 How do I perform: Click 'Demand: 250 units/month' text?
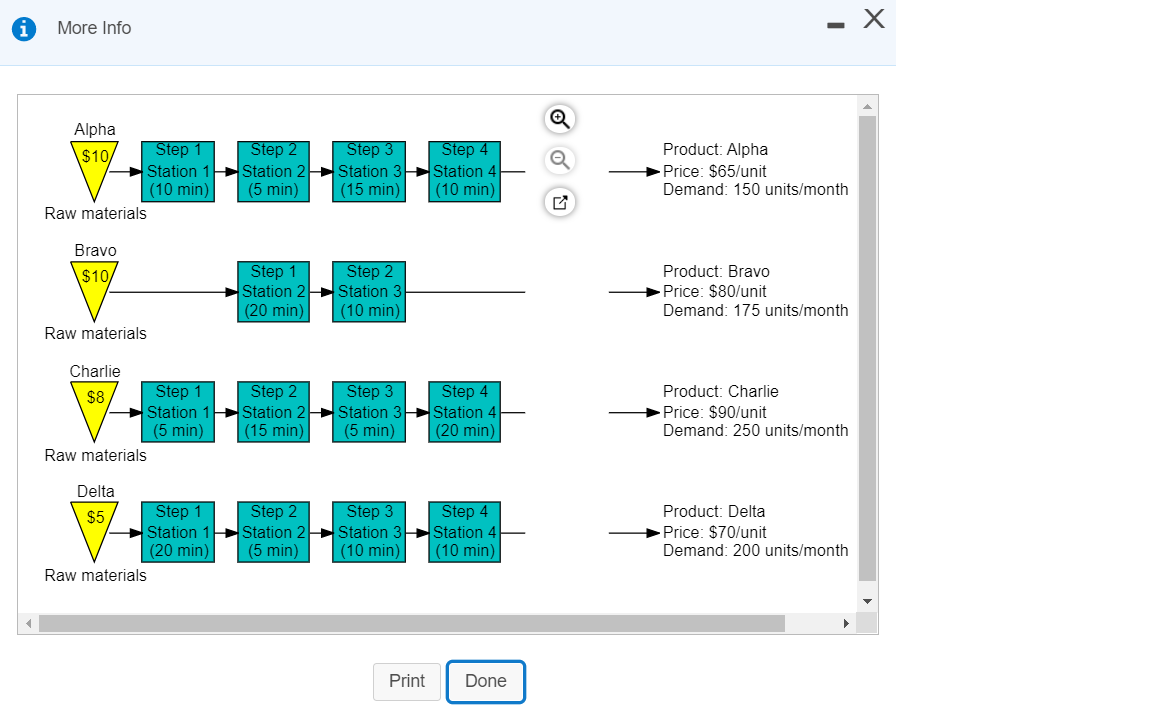click(755, 430)
